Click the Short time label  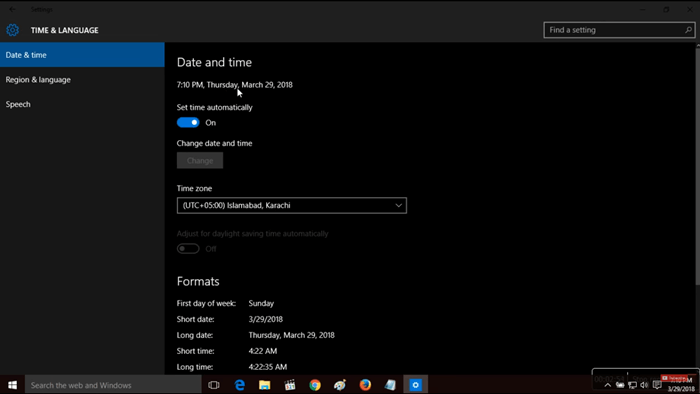click(x=196, y=351)
